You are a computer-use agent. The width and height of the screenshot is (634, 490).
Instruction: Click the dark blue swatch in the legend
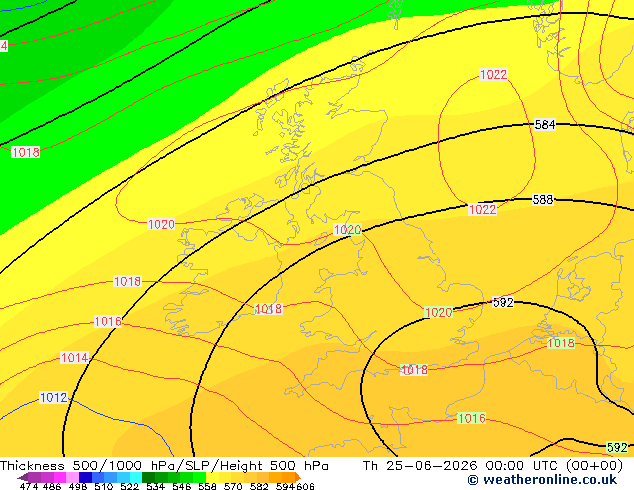point(84,477)
